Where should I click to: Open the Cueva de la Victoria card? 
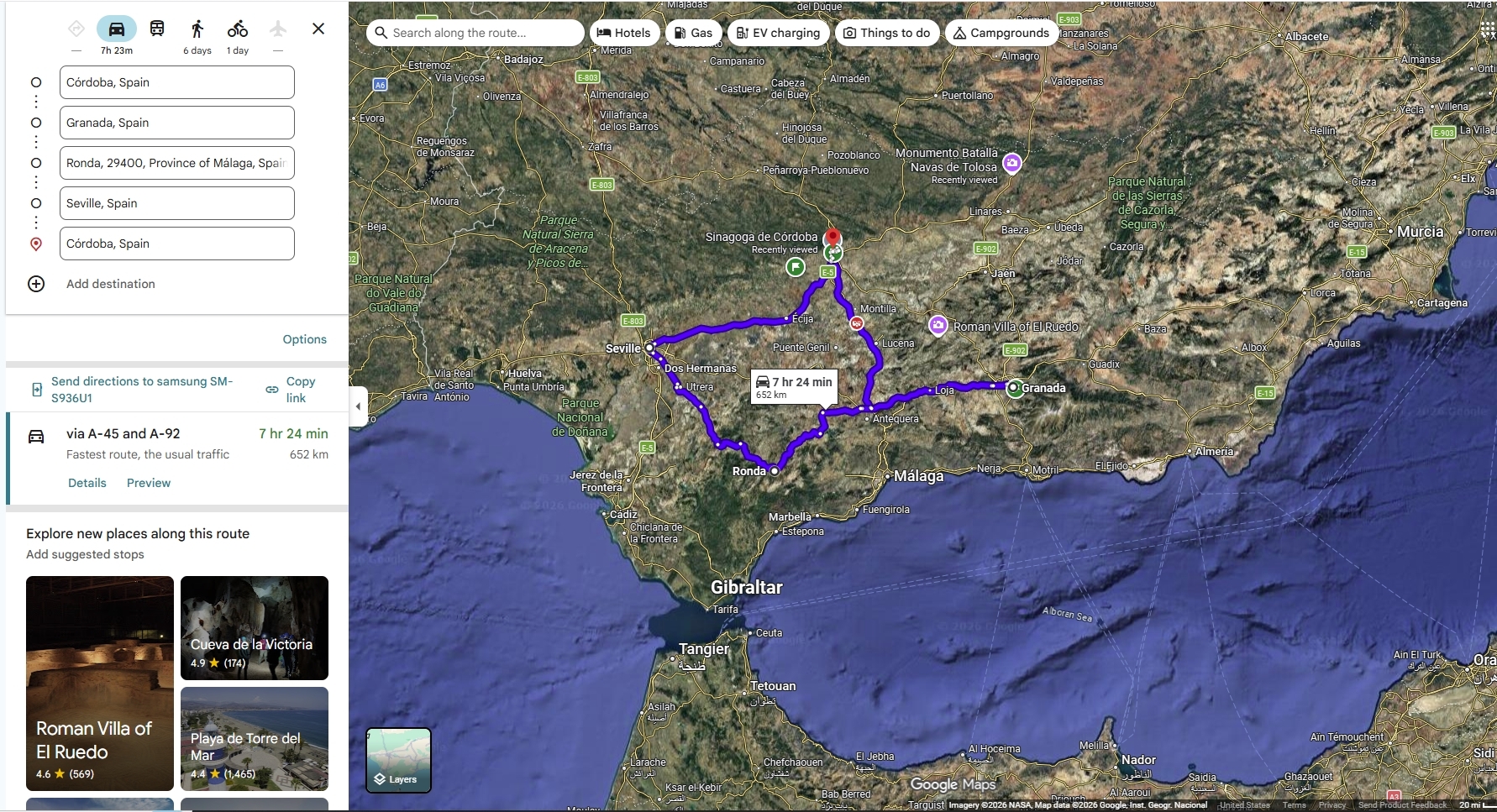[x=255, y=628]
